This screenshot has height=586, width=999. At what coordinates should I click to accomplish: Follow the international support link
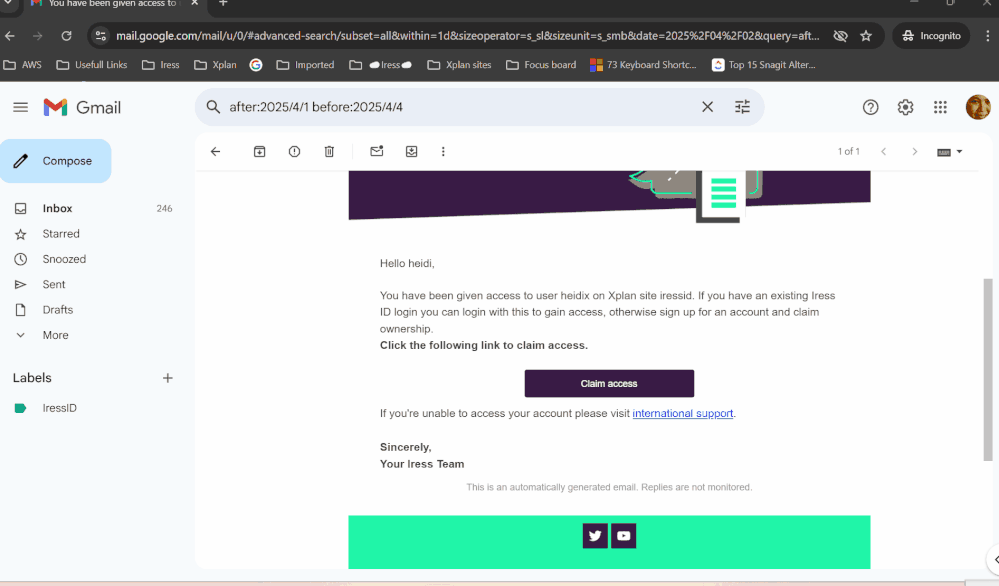click(x=683, y=413)
